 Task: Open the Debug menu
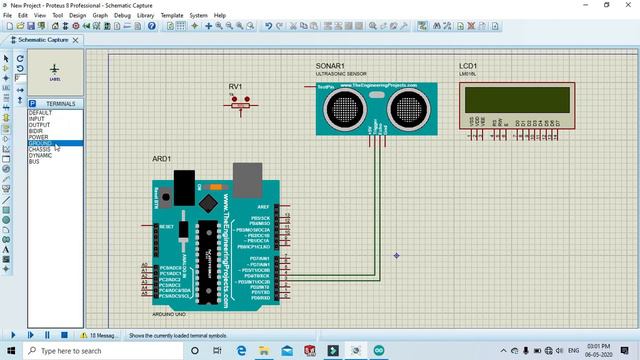click(122, 16)
